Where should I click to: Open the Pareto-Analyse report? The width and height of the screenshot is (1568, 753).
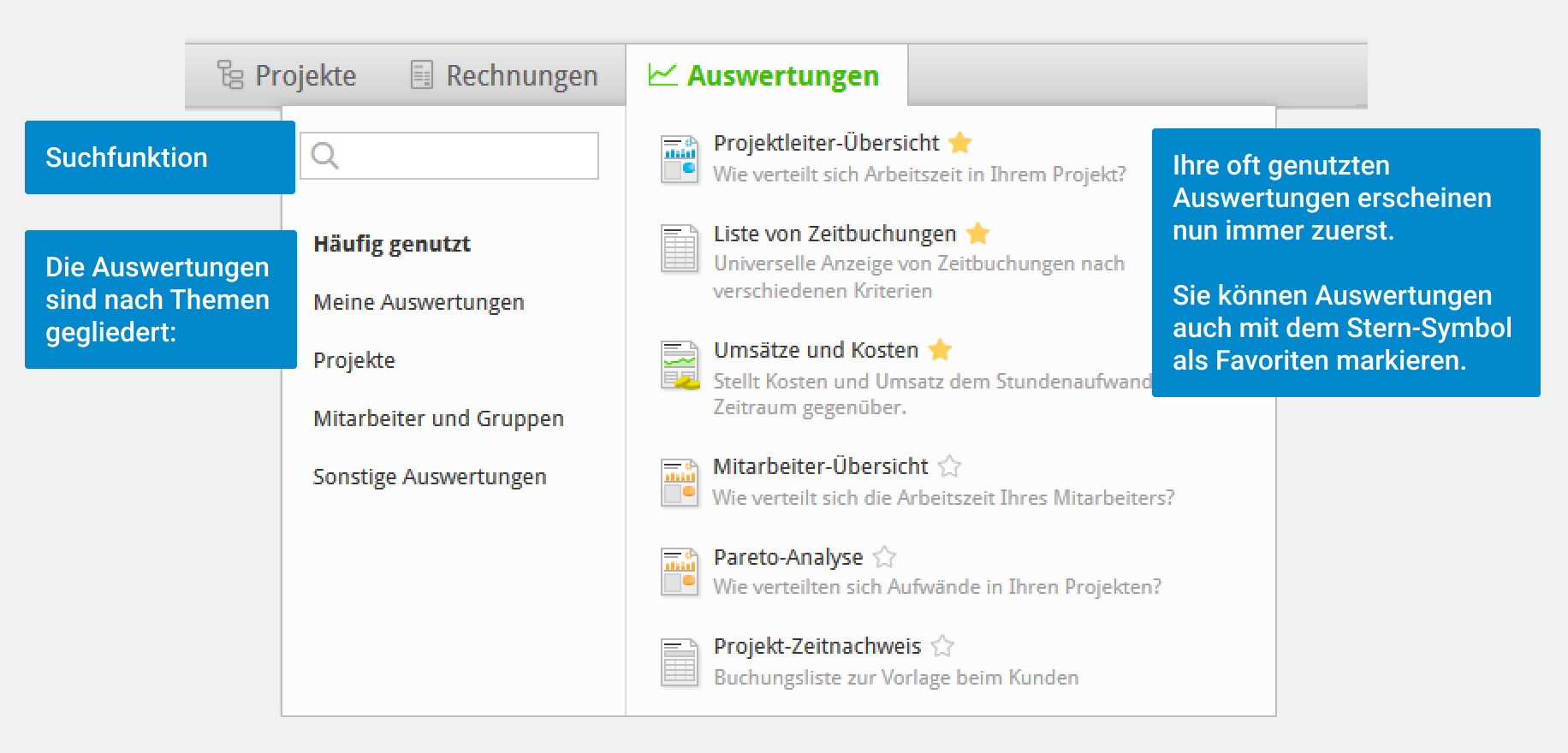click(788, 557)
